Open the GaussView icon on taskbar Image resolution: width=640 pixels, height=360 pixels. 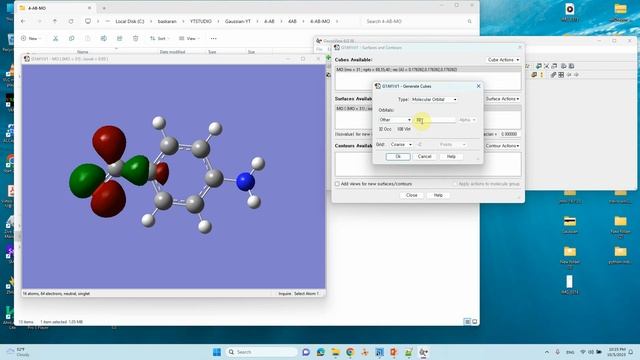click(x=424, y=352)
